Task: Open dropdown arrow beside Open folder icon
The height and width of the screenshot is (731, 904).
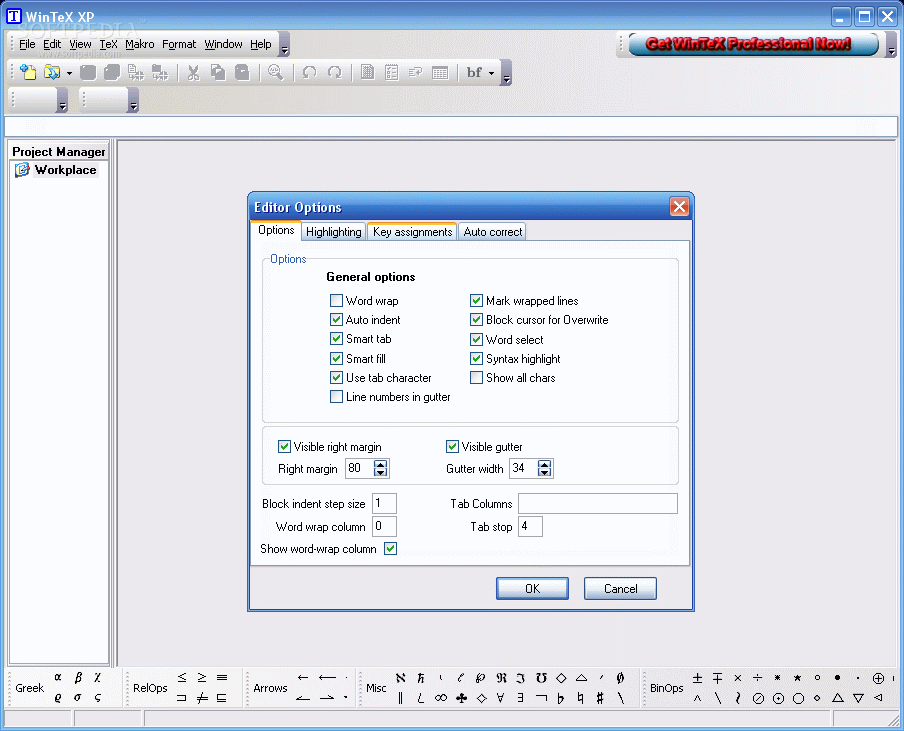Action: click(69, 73)
